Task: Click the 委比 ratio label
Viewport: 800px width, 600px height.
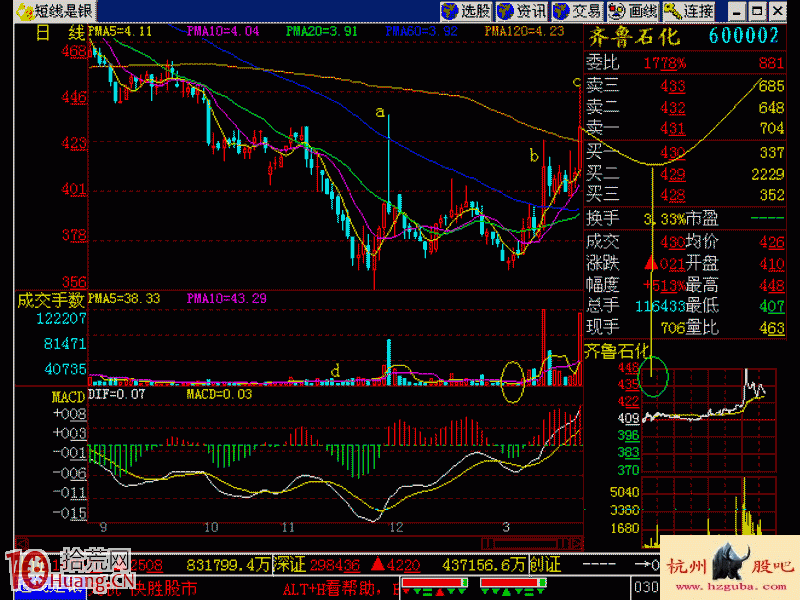Action: (x=603, y=63)
